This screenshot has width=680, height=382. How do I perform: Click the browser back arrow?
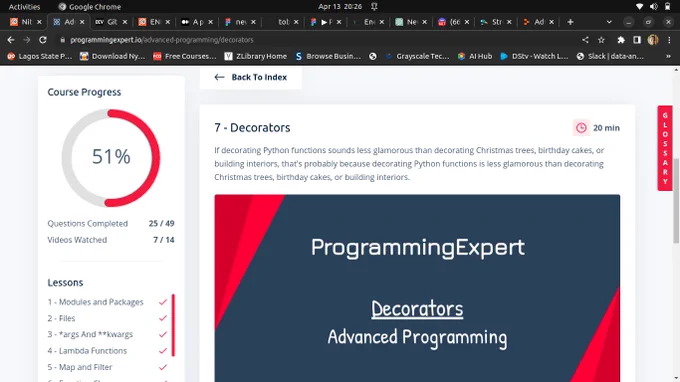click(x=11, y=40)
